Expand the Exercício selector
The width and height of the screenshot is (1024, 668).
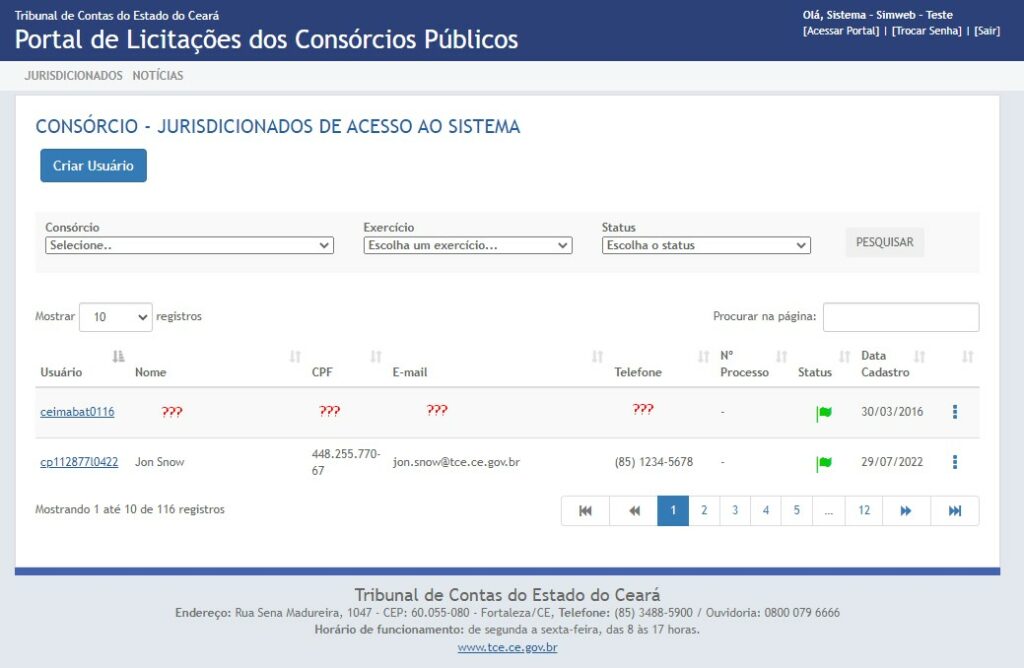(467, 245)
